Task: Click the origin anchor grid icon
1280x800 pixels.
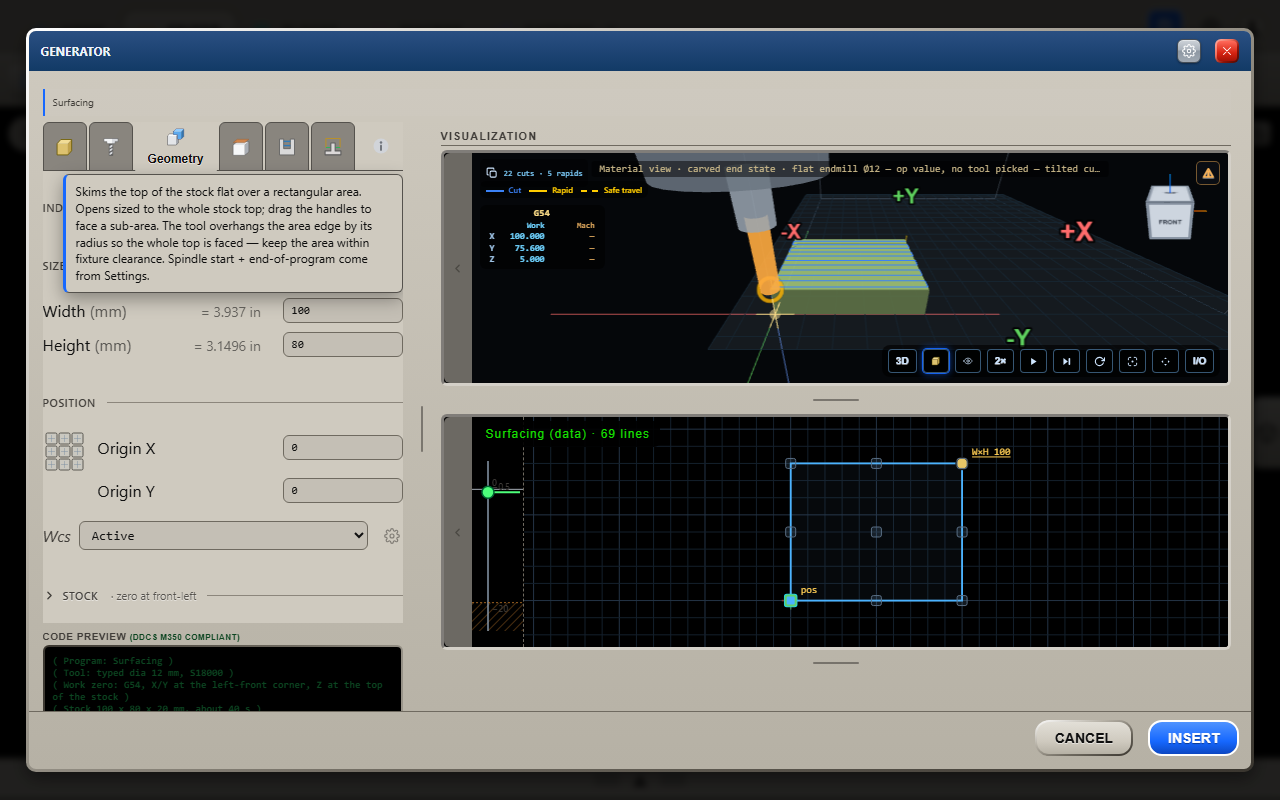Action: coord(64,451)
